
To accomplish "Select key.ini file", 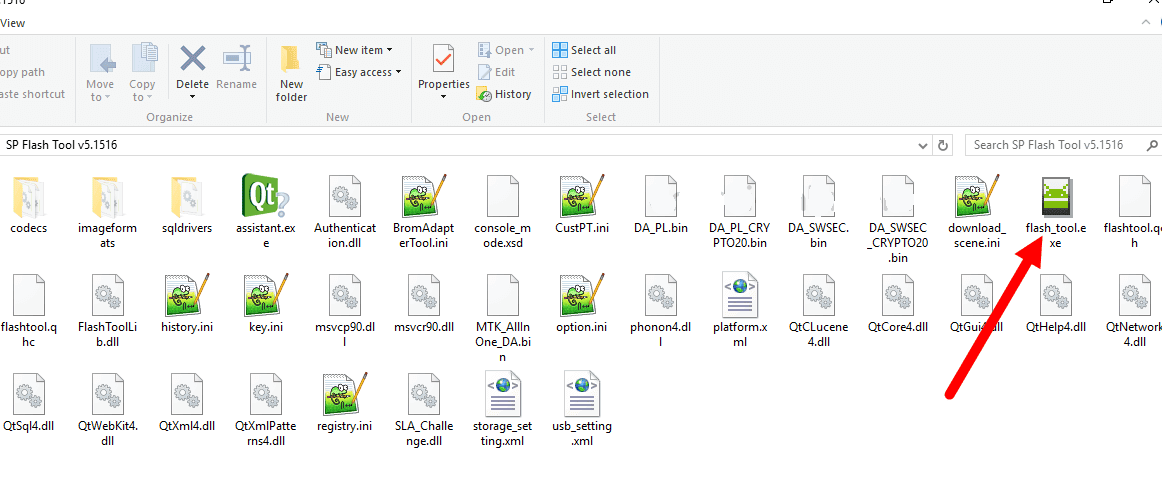I will point(265,304).
